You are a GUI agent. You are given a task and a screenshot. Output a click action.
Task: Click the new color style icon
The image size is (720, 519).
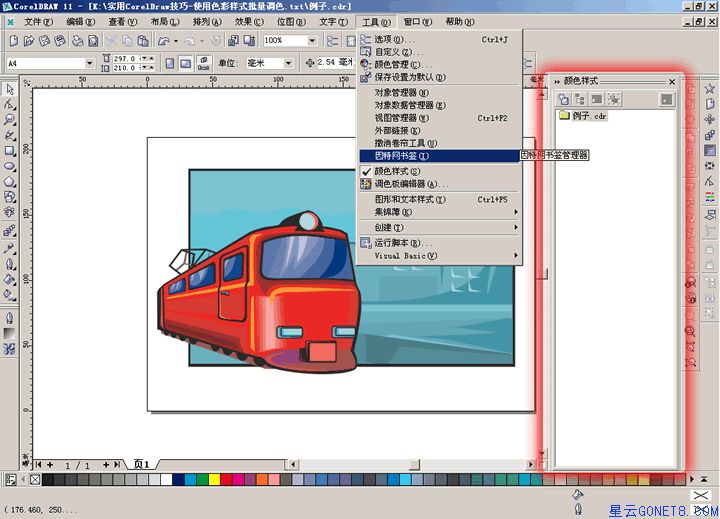pyautogui.click(x=563, y=99)
